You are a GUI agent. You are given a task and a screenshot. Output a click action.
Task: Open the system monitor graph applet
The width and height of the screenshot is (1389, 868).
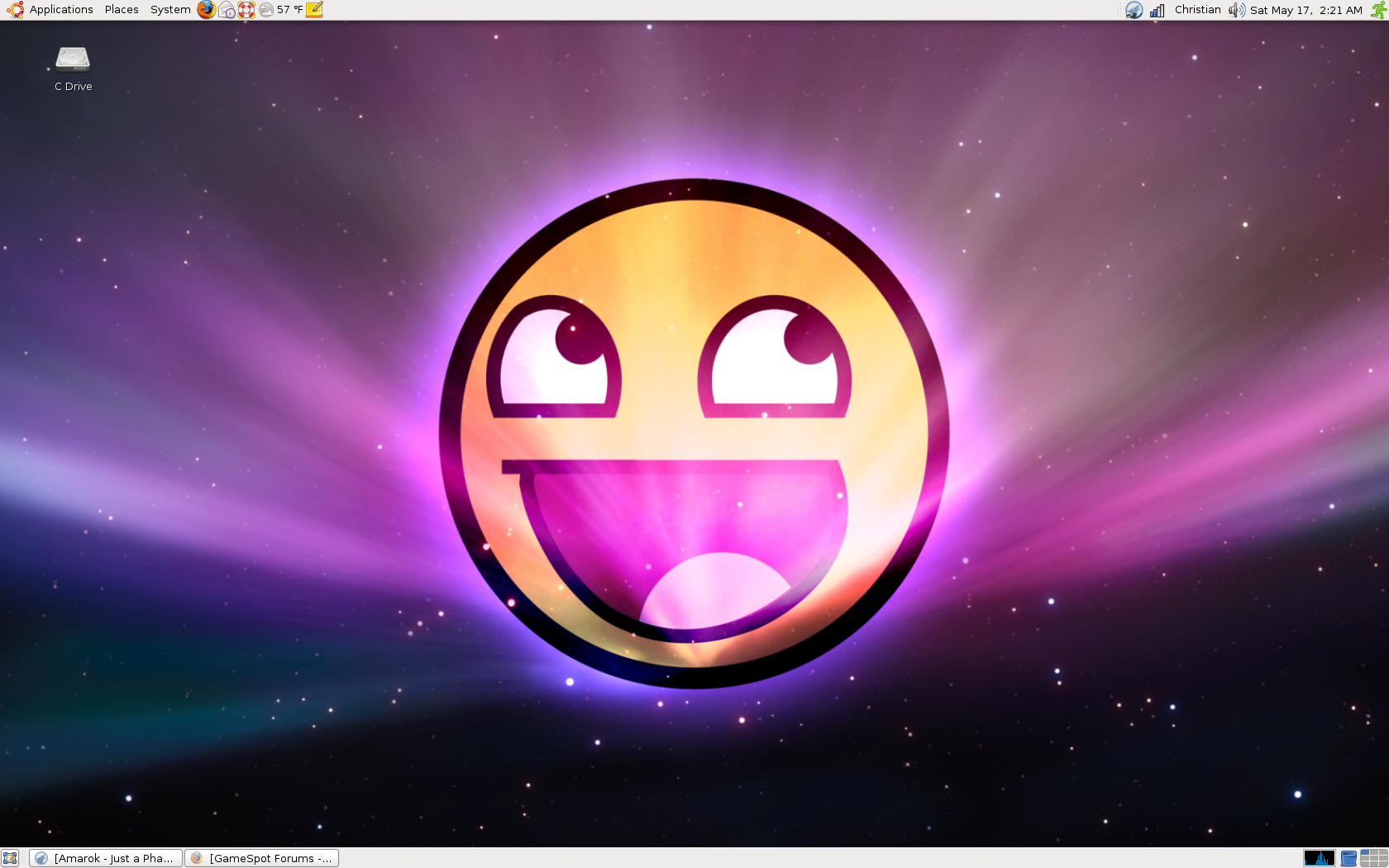1320,858
